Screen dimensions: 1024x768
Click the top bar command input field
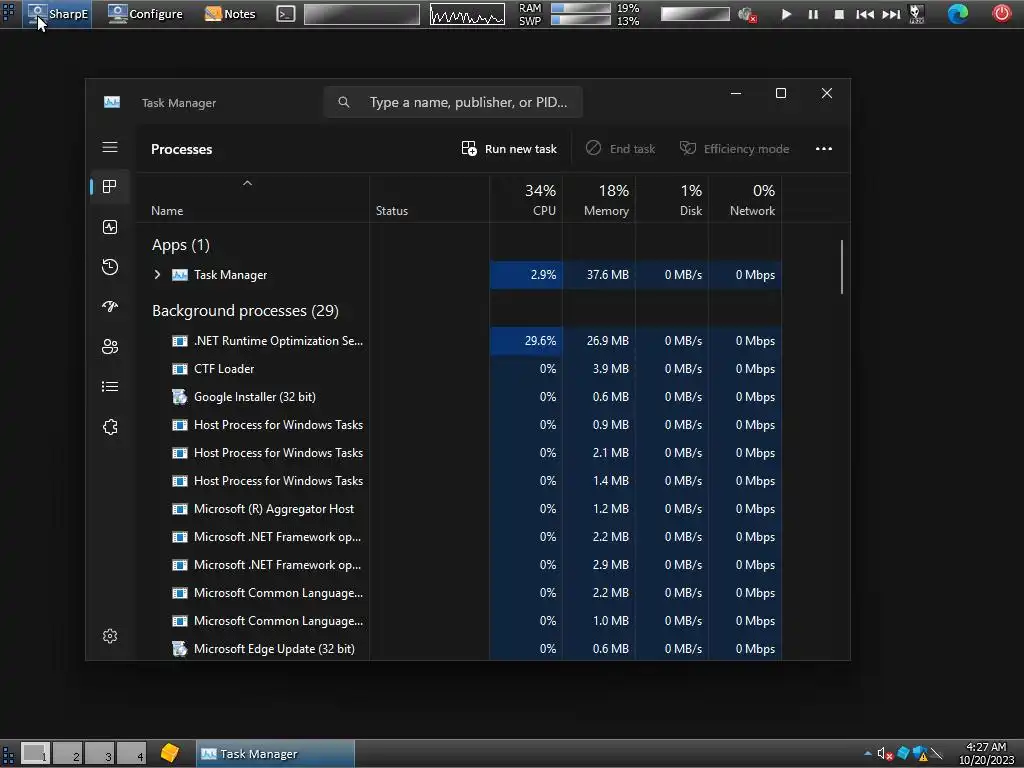(x=362, y=14)
